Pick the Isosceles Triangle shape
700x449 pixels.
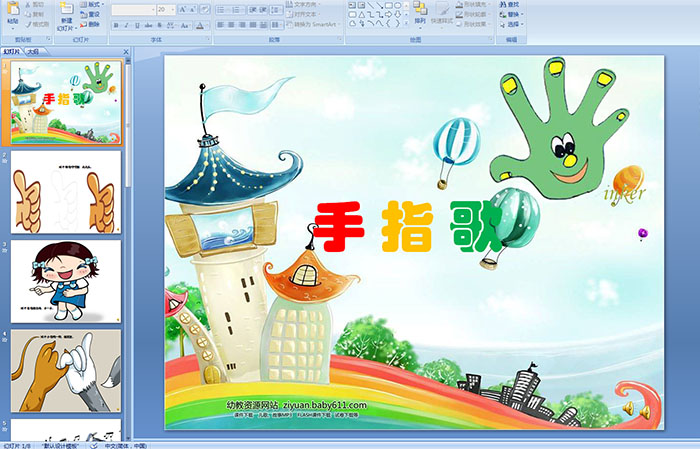362,15
